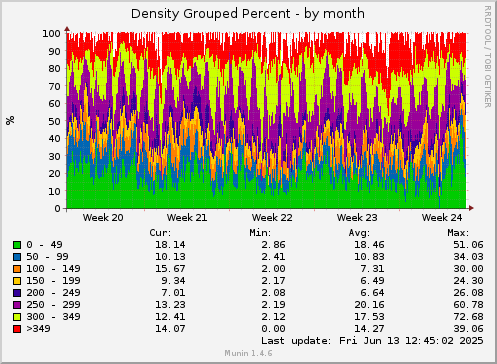
Task: Click current value 9.34 for 150 - 199
Action: [173, 281]
